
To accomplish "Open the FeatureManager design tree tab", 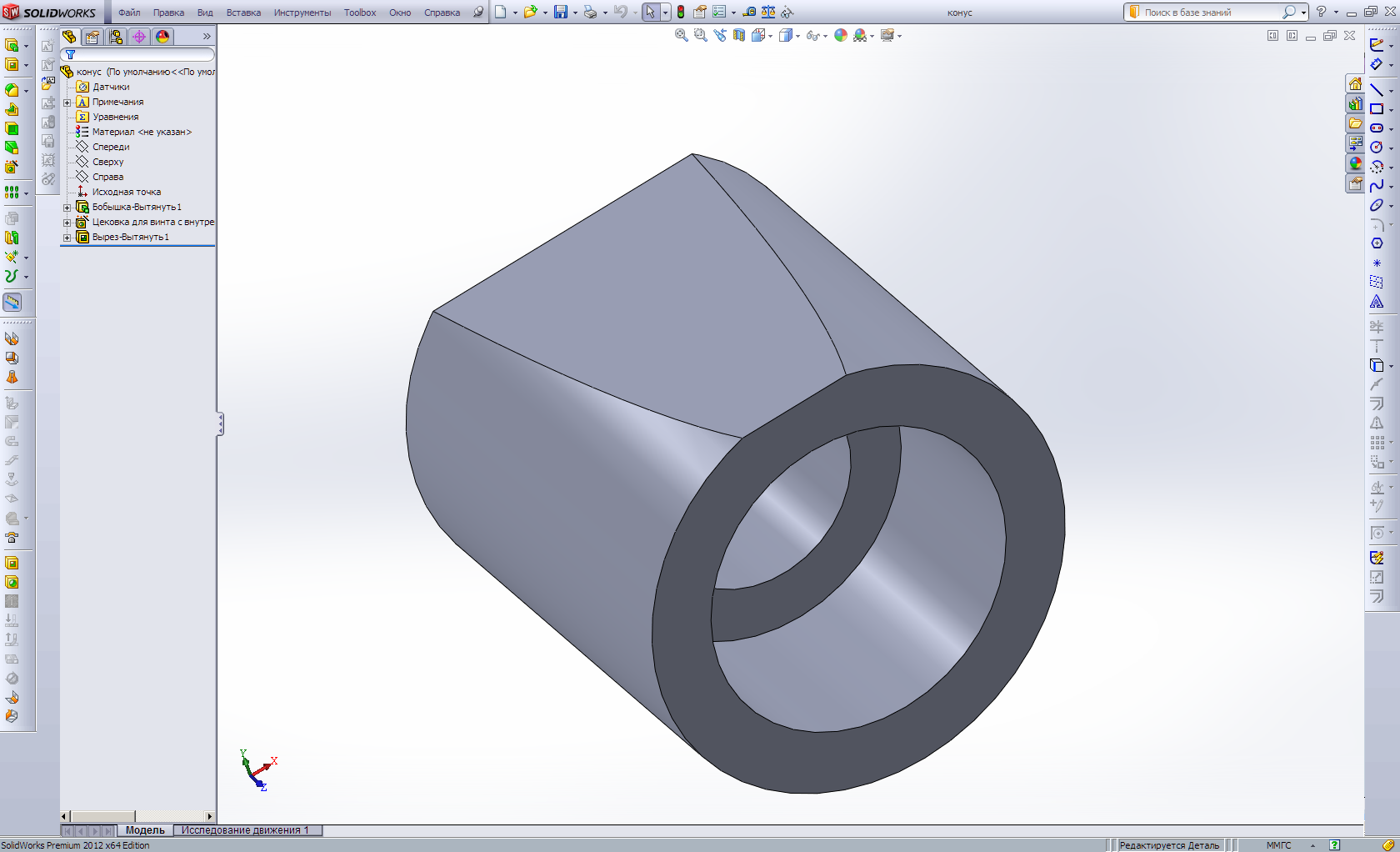I will coord(69,37).
